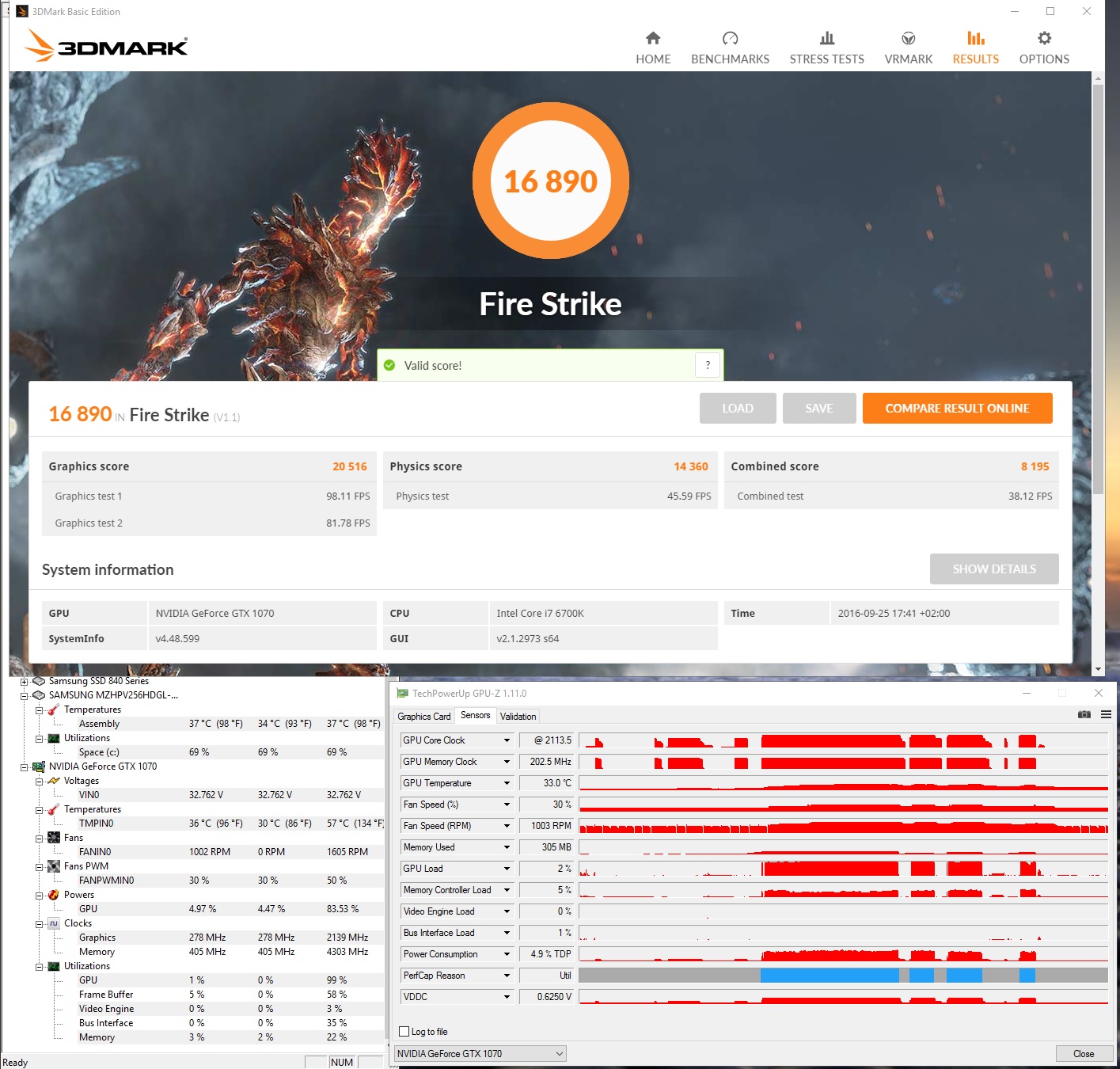Click the Samsung SSD 840 Series drive icon
Viewport: 1120px width, 1069px height.
coord(39,681)
